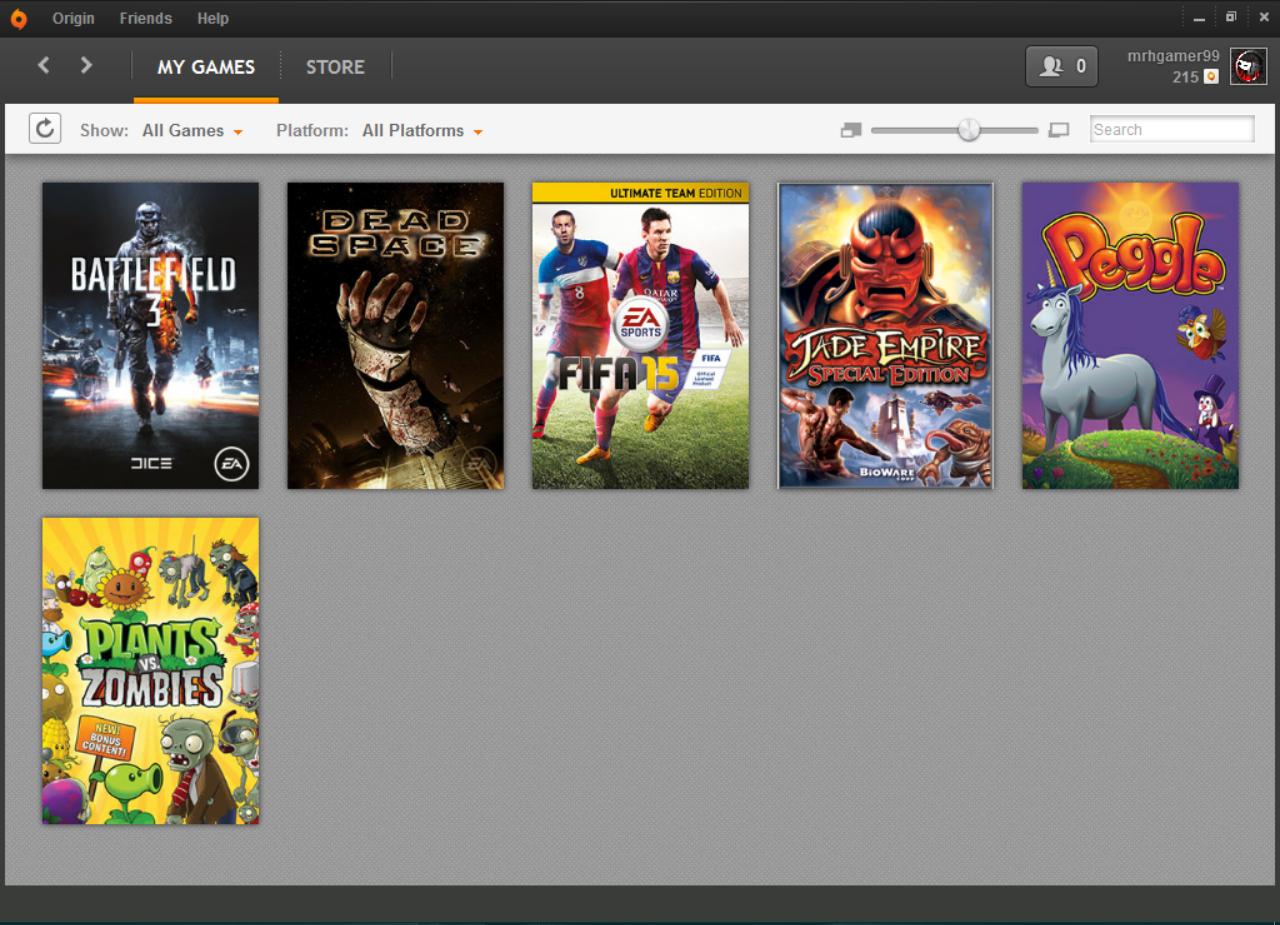Select the Jade Empire Special Edition cover
This screenshot has height=925, width=1280.
pos(886,336)
